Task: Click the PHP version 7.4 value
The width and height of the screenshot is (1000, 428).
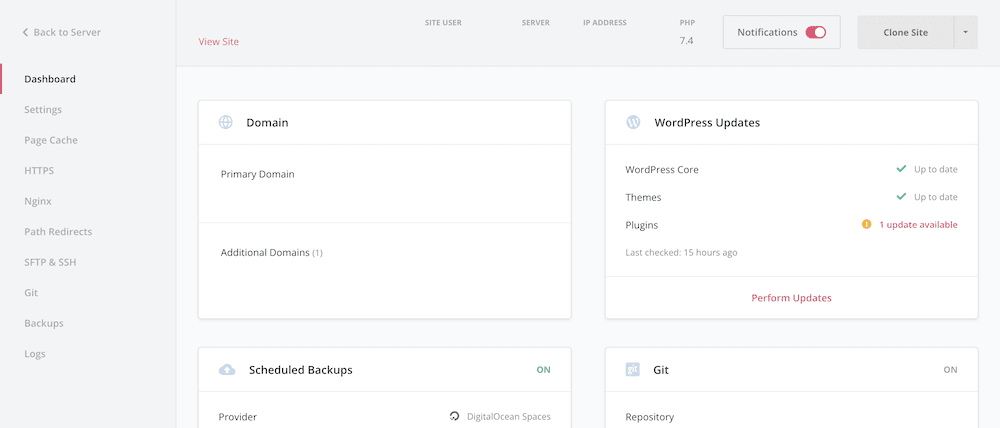Action: (687, 41)
